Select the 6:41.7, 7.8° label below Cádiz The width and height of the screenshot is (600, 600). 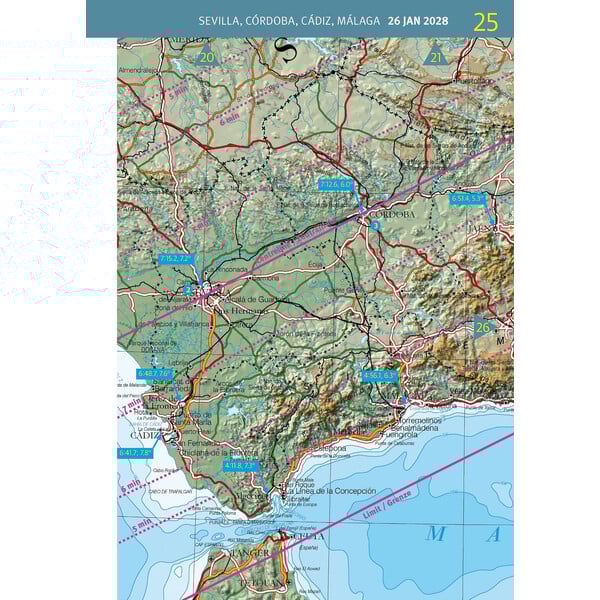135,453
